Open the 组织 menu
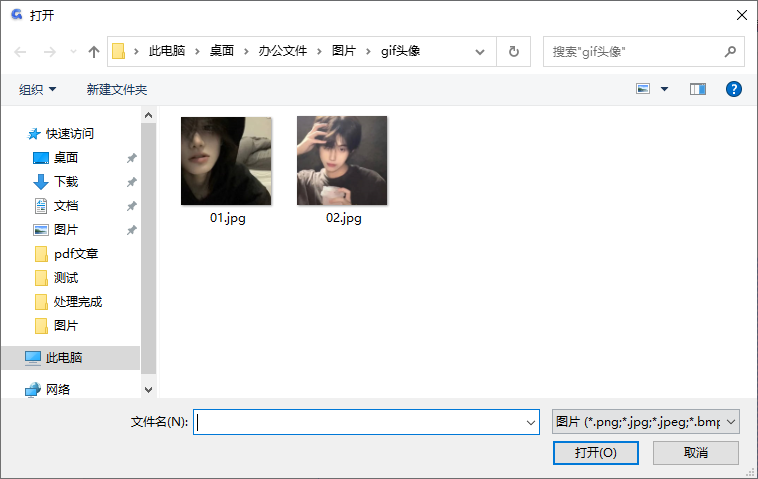This screenshot has height=479, width=758. point(38,89)
